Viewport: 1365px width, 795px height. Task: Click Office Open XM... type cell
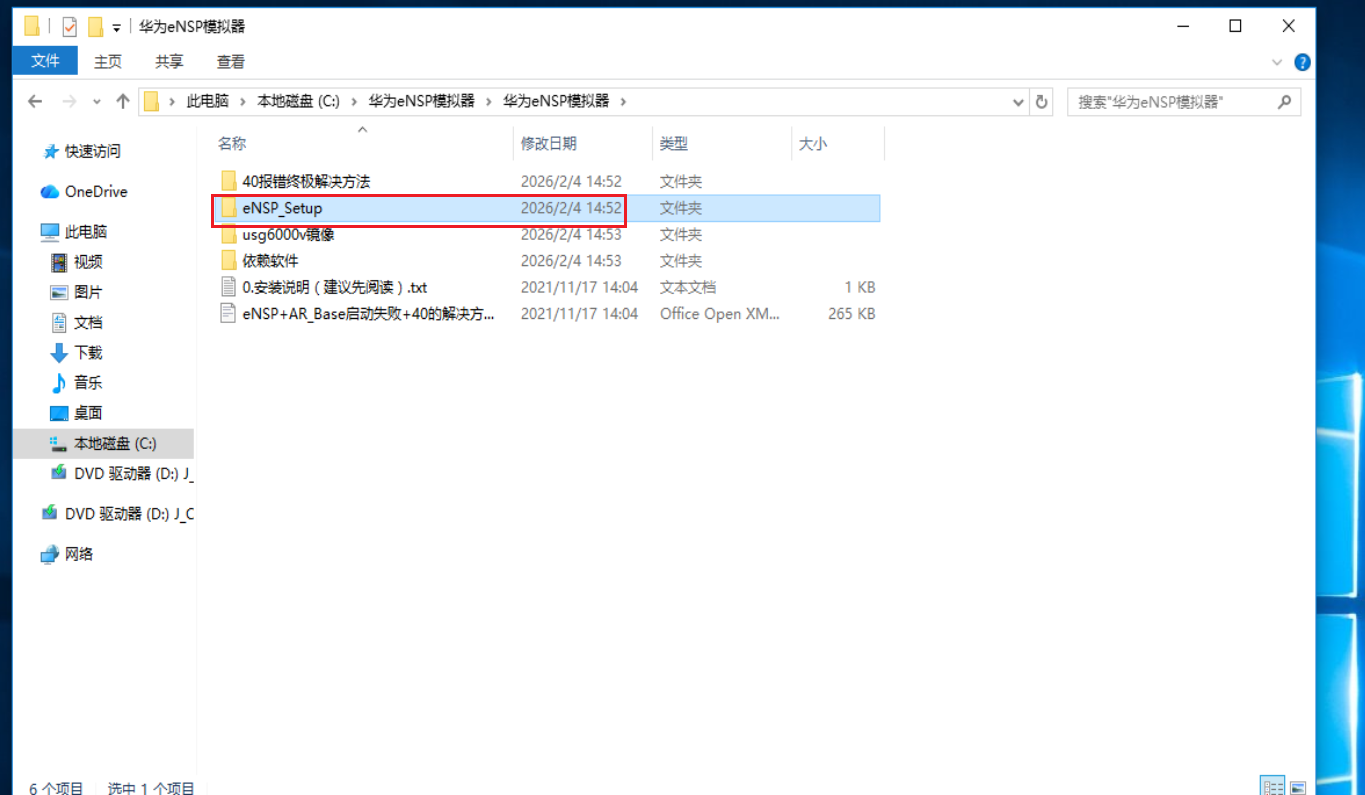tap(720, 313)
